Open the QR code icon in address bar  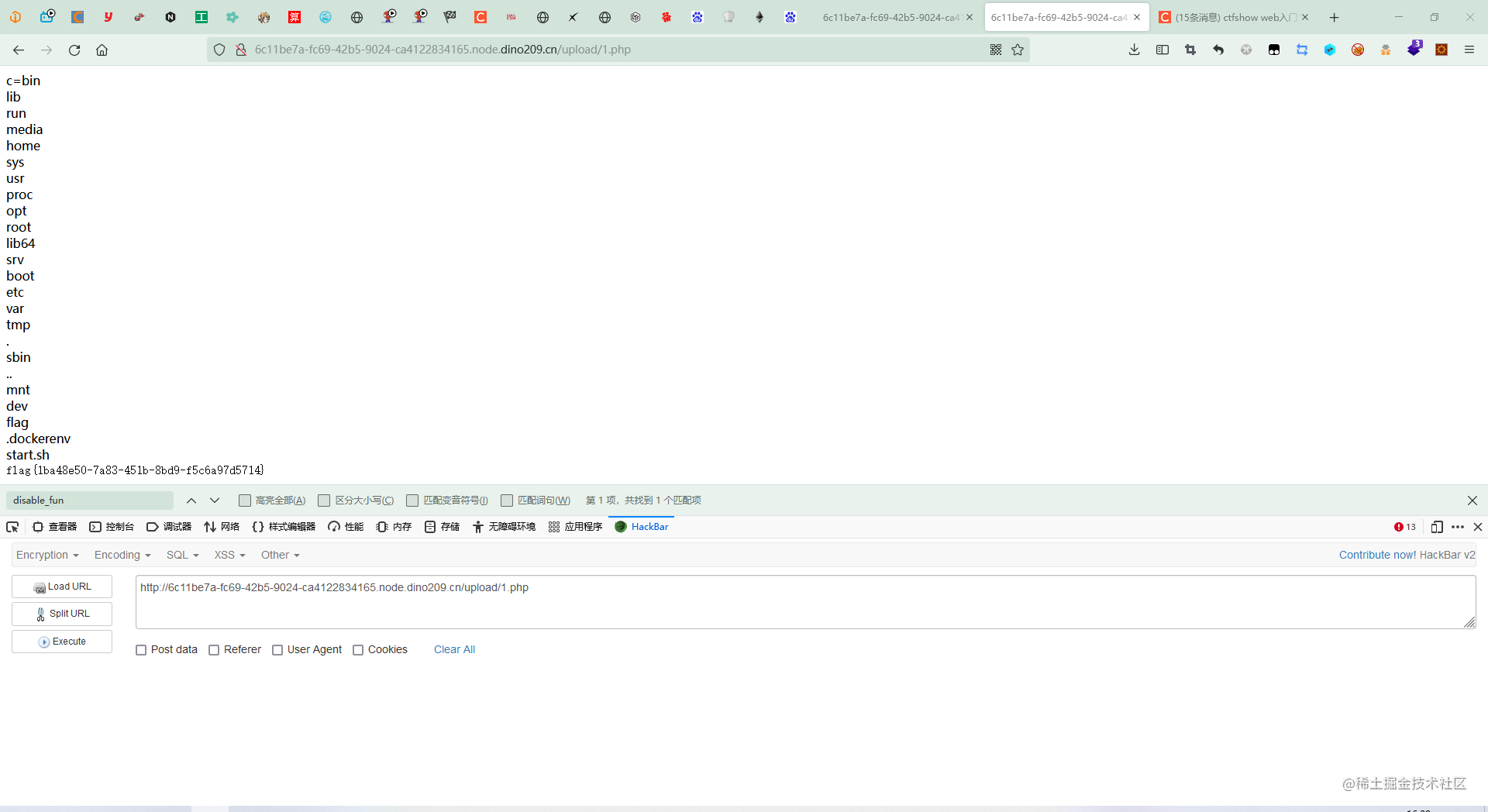pos(996,50)
